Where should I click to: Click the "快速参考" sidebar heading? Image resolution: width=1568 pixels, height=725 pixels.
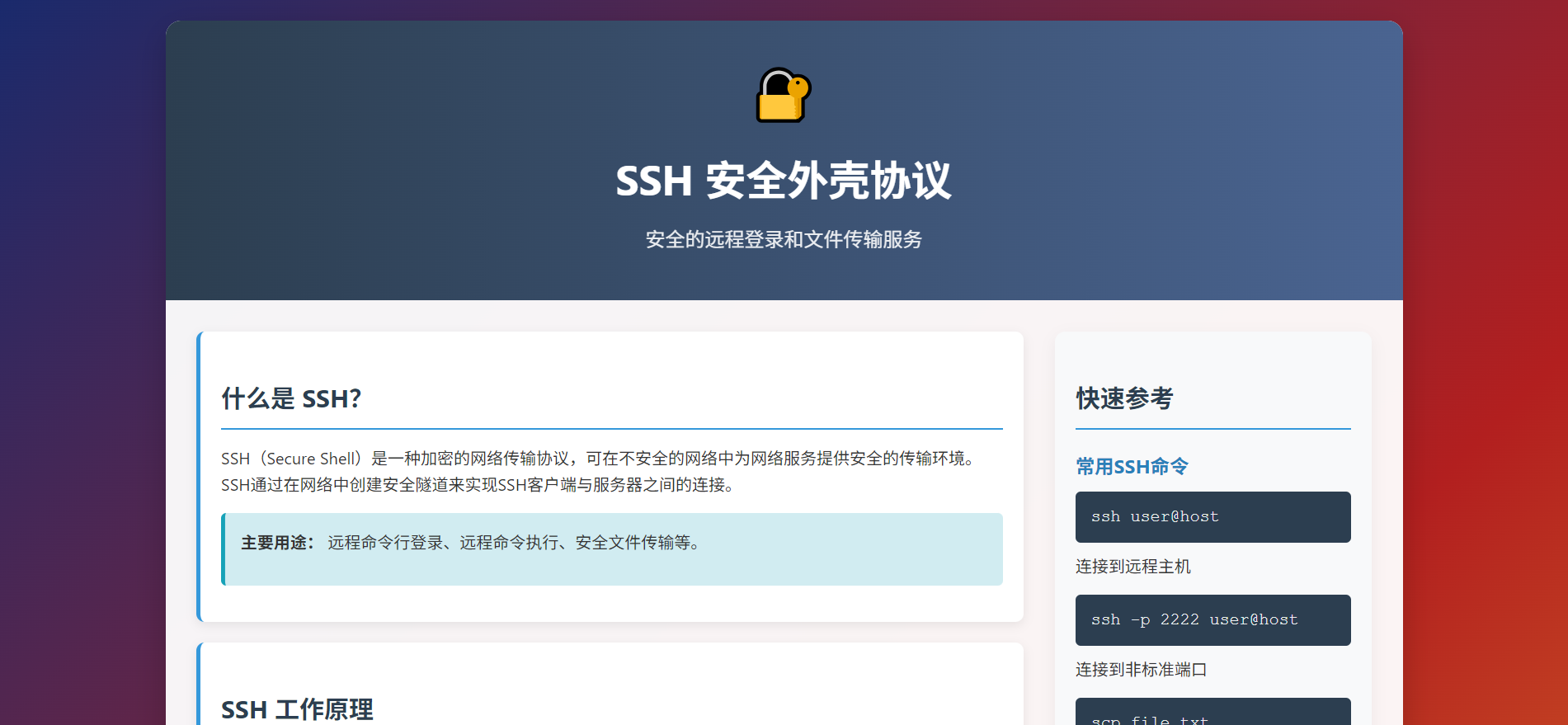[1124, 399]
